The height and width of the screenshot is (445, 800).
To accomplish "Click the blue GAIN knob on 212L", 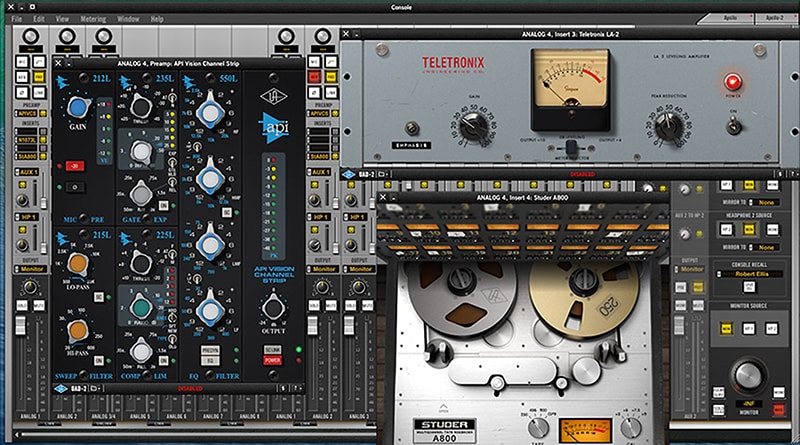I will [x=78, y=107].
